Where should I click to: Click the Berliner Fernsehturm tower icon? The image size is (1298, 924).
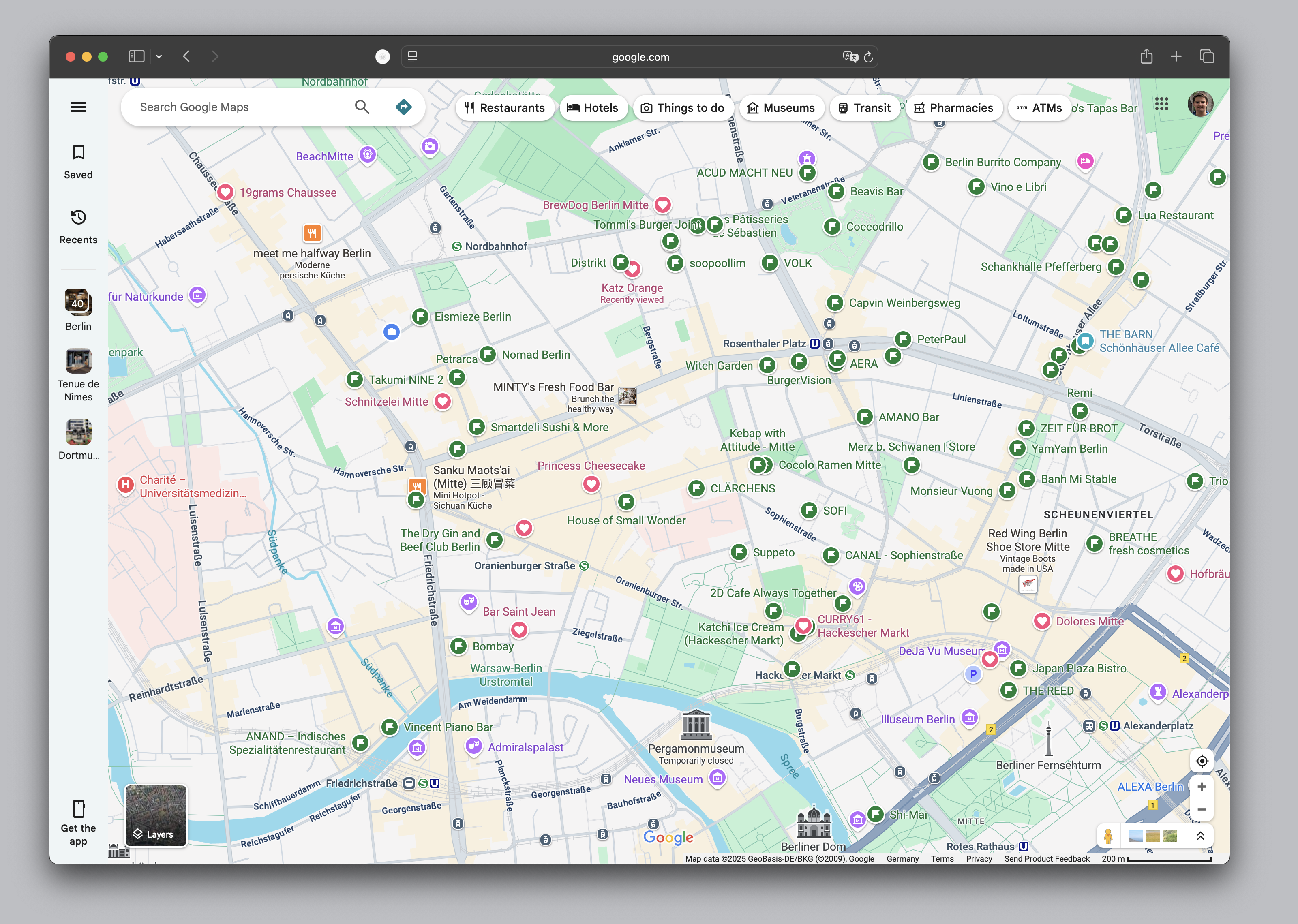tap(1048, 738)
